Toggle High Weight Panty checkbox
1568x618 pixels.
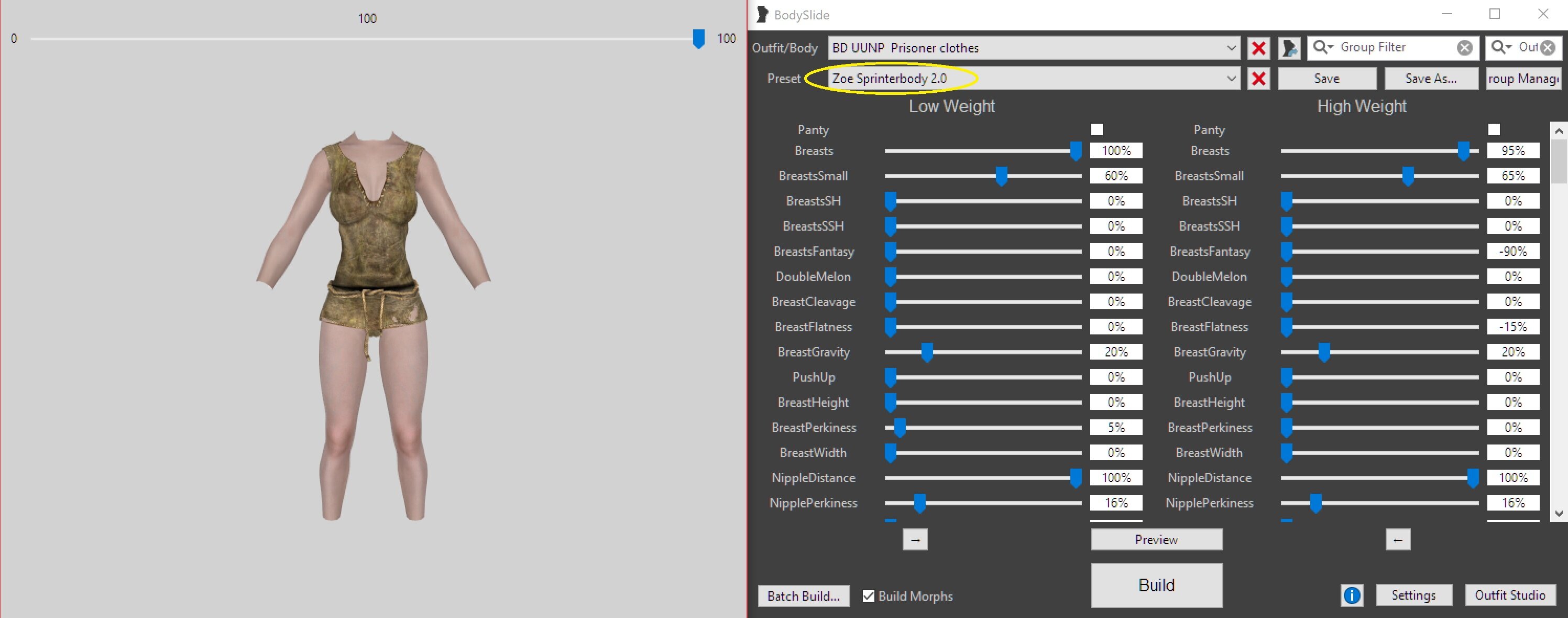(x=1494, y=129)
